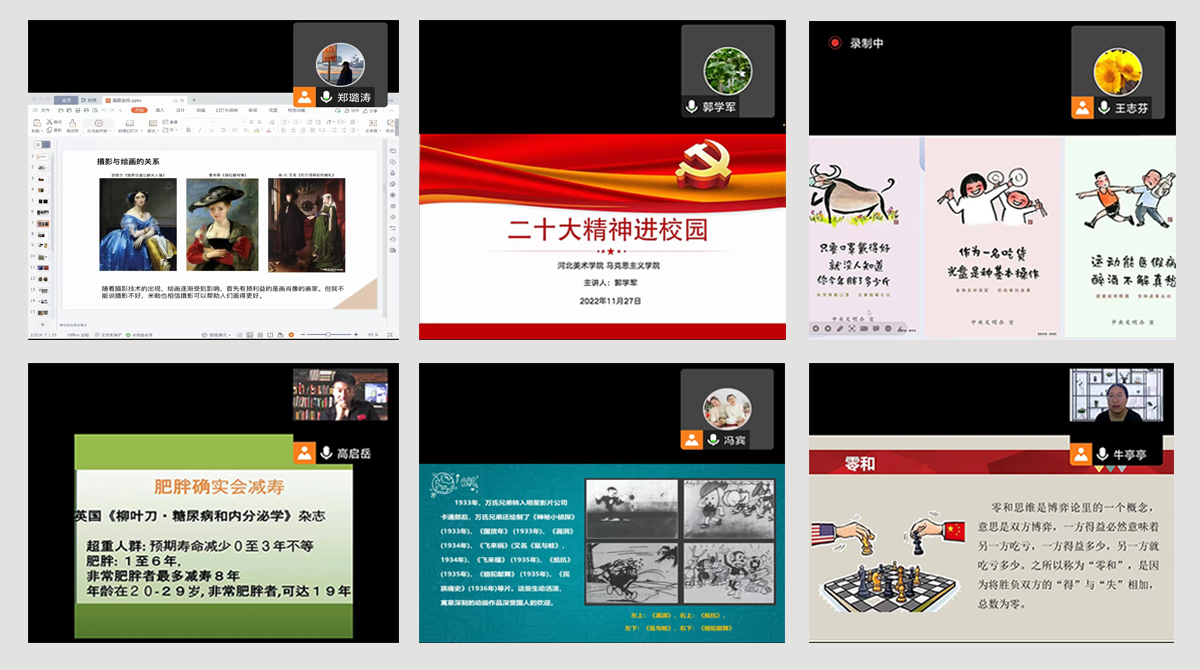
Task: Switch to the 设计 ribbon tab
Action: coord(180,110)
